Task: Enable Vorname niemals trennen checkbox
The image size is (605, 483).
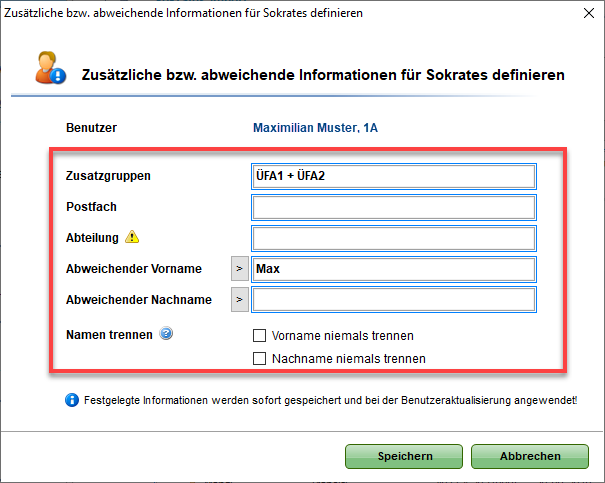Action: (x=259, y=336)
